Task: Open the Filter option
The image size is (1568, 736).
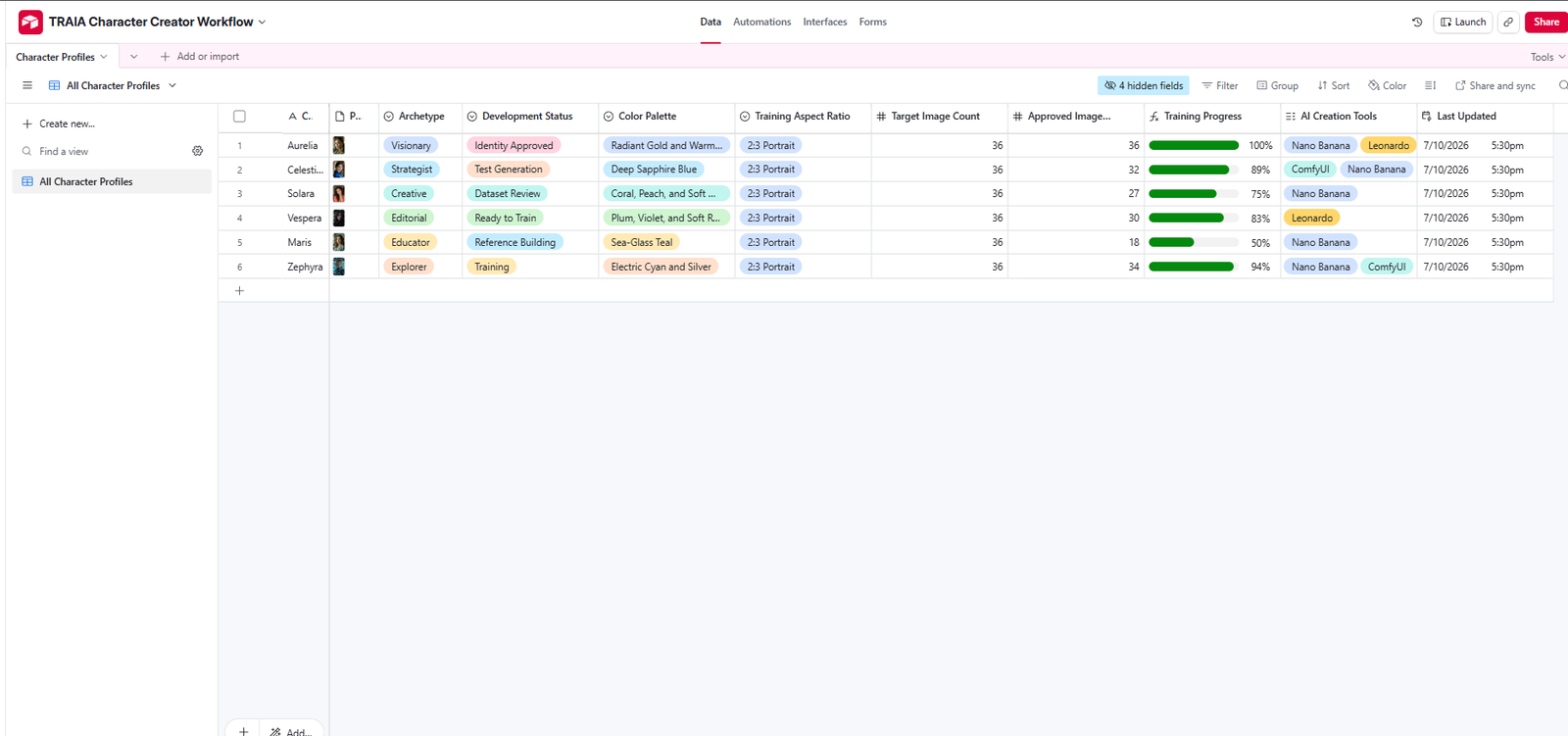Action: 1220,85
